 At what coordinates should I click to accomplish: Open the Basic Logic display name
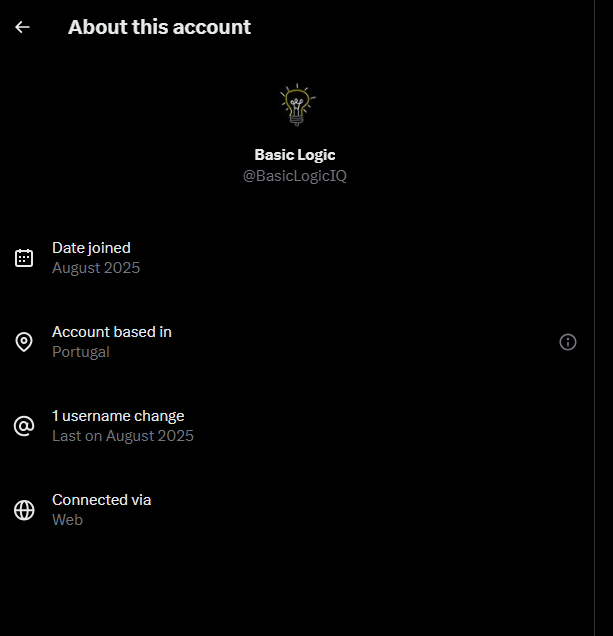click(x=295, y=155)
